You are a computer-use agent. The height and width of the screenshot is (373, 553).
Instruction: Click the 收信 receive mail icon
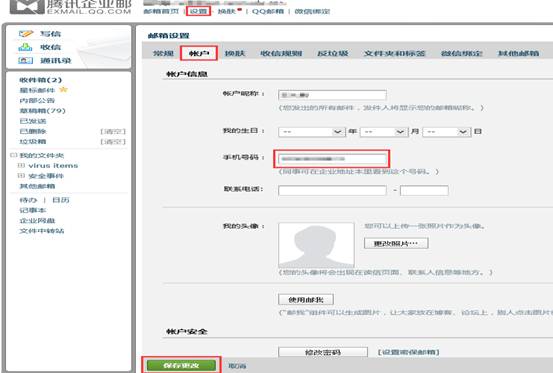click(x=25, y=47)
